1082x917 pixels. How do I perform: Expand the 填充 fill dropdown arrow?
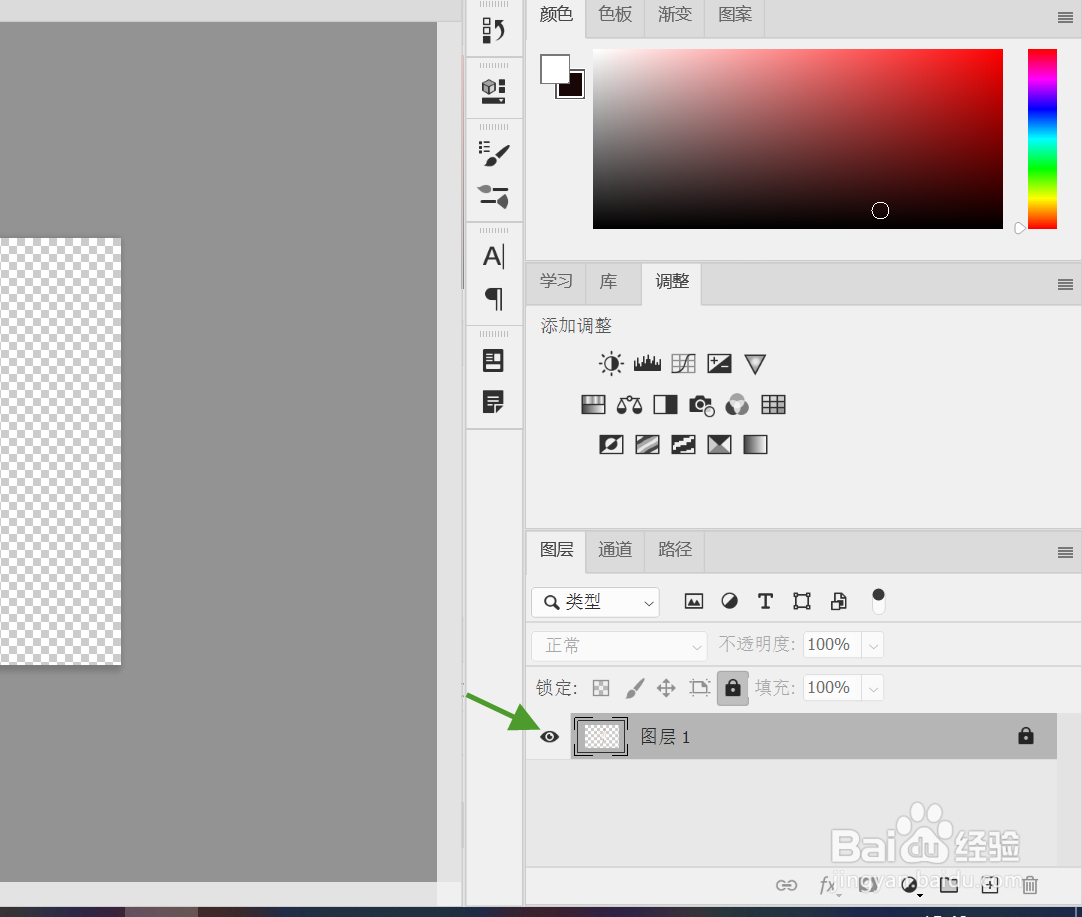(x=873, y=689)
